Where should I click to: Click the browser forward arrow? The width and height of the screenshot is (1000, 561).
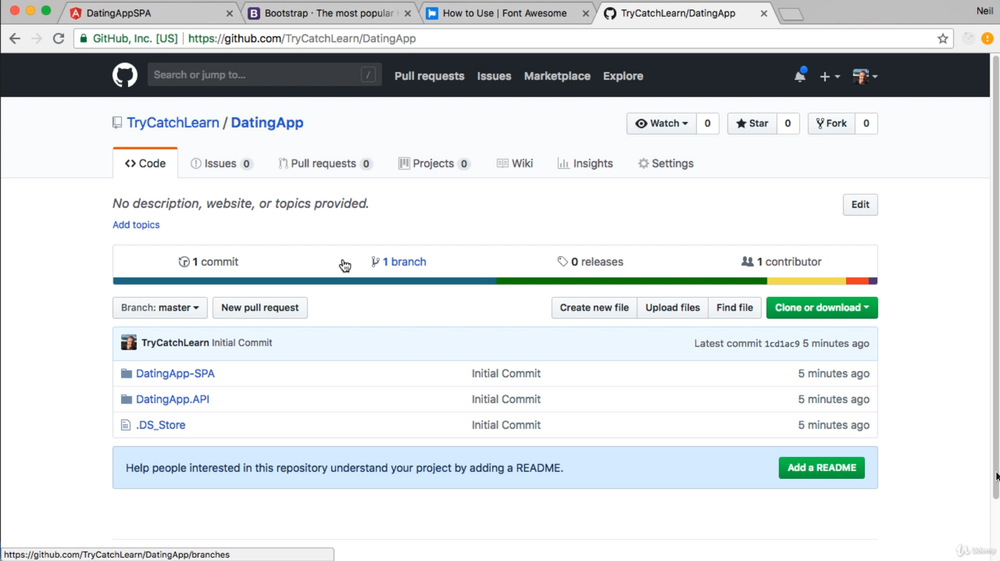(36, 38)
